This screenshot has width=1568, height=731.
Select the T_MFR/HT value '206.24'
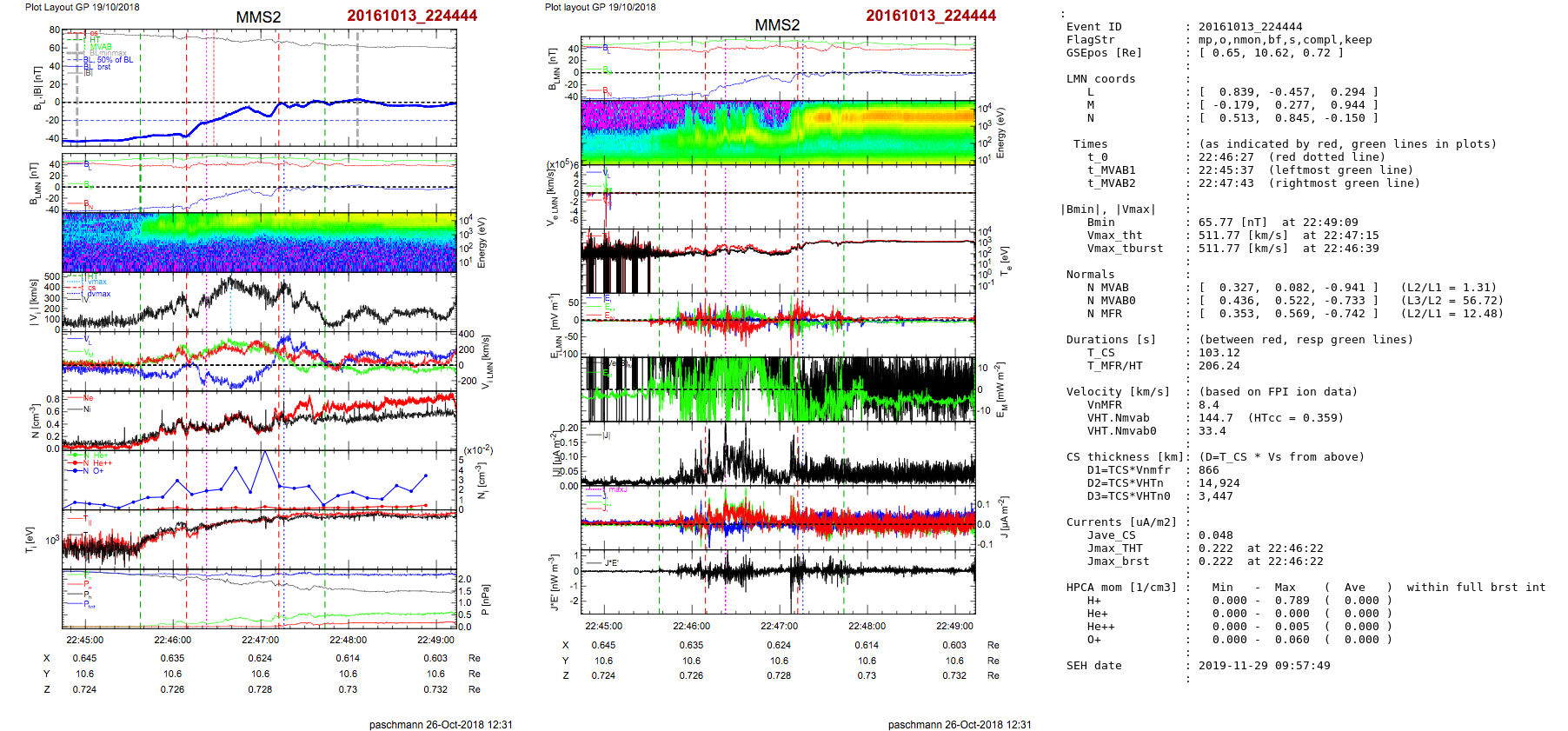coord(1219,366)
